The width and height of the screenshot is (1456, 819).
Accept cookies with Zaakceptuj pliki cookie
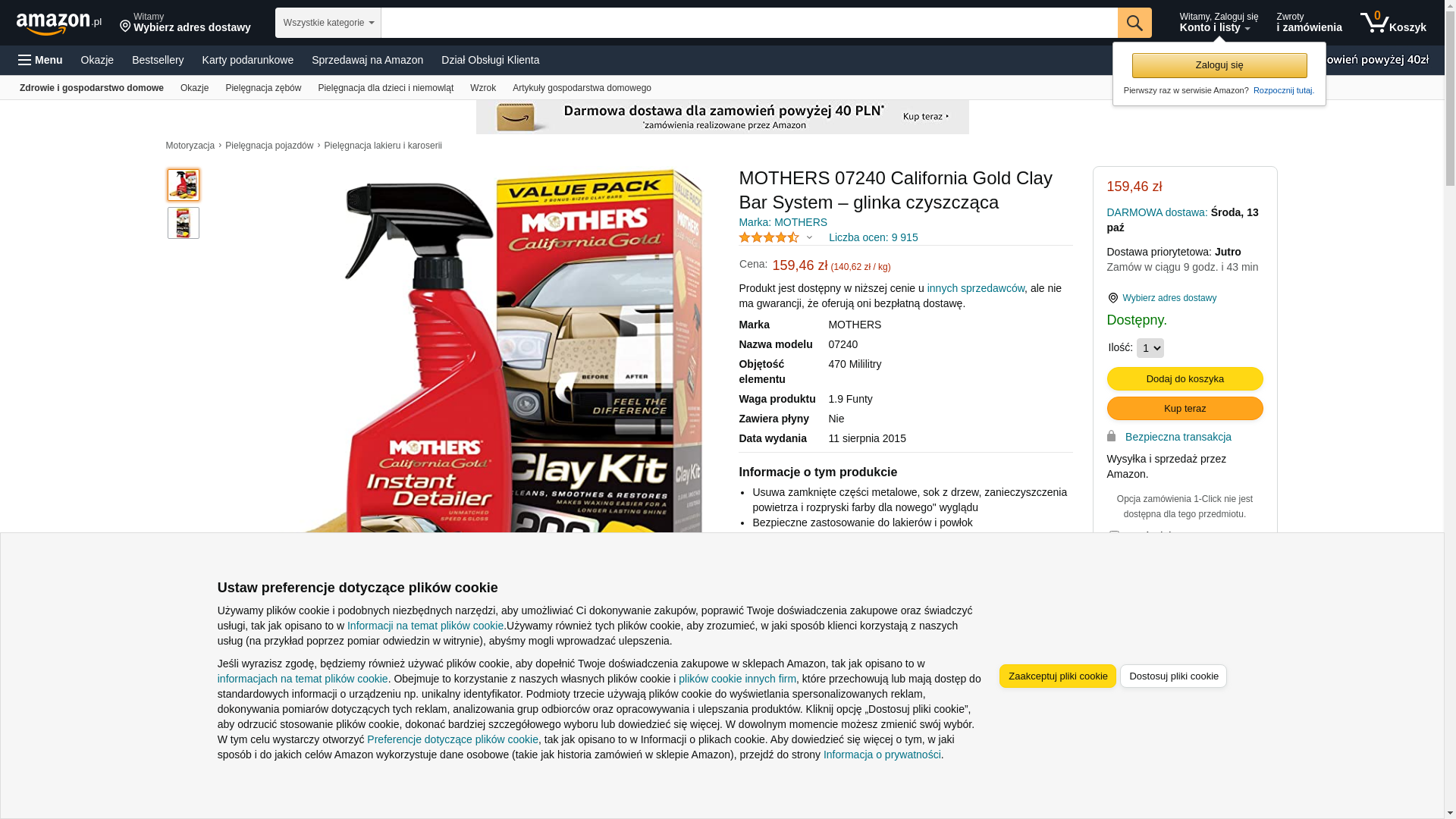1057,676
